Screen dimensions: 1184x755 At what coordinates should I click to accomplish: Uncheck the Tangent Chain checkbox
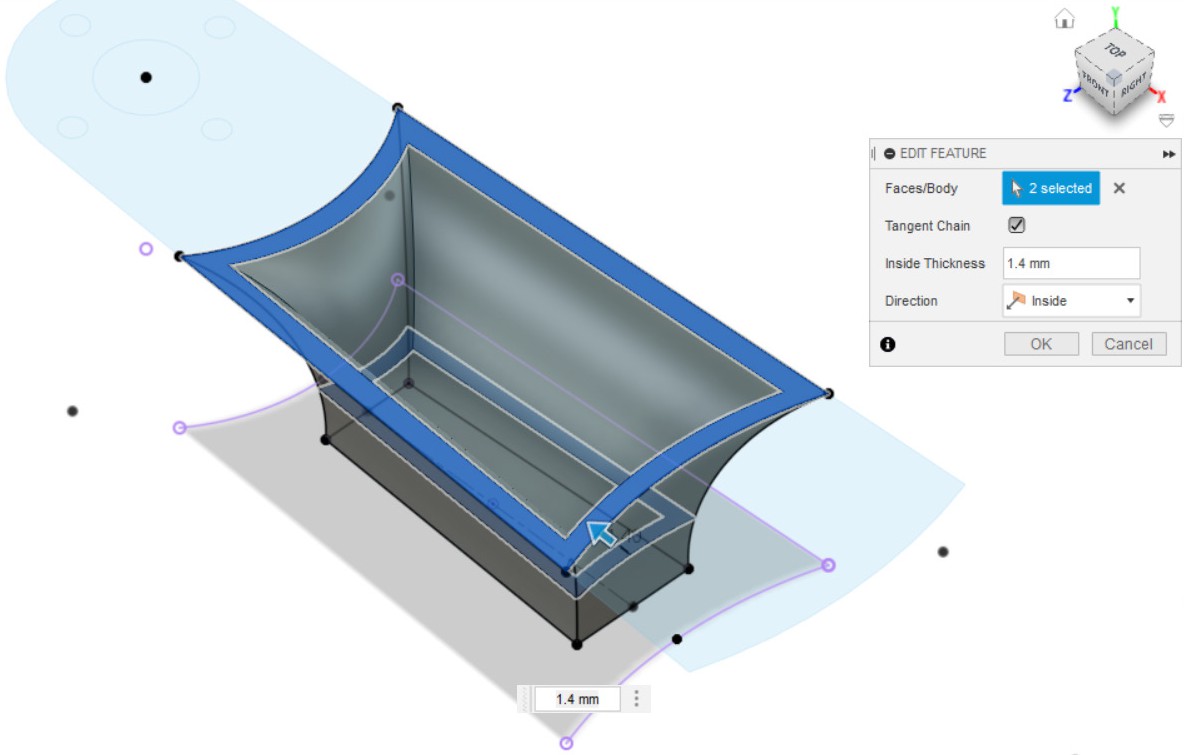pyautogui.click(x=1016, y=226)
